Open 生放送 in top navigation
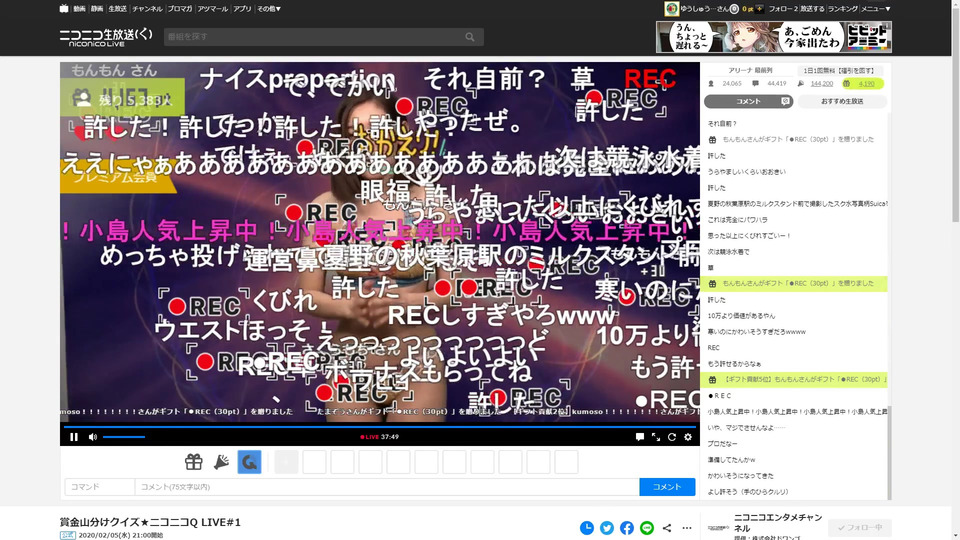Image resolution: width=960 pixels, height=540 pixels. click(x=117, y=9)
